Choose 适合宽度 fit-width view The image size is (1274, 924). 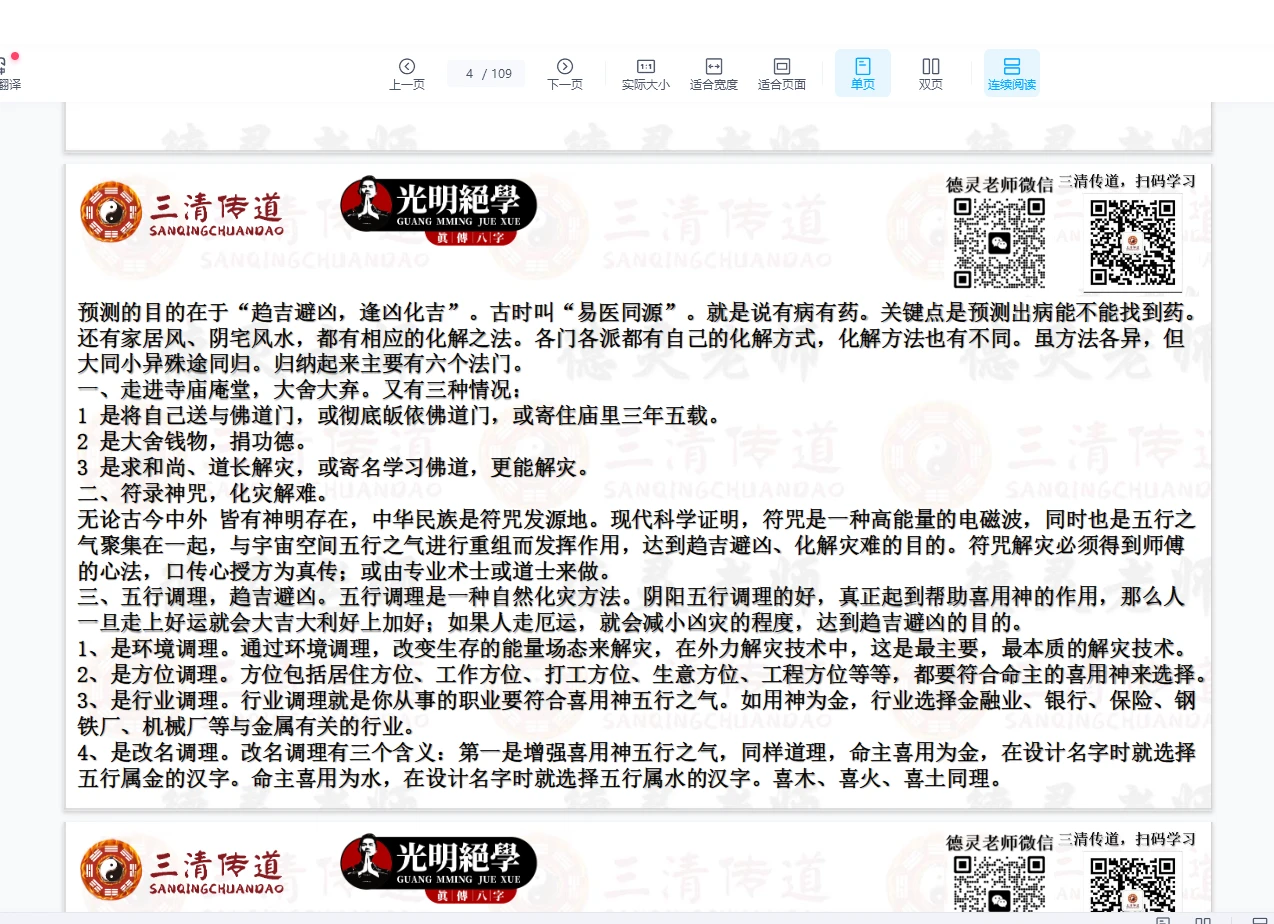pos(713,74)
